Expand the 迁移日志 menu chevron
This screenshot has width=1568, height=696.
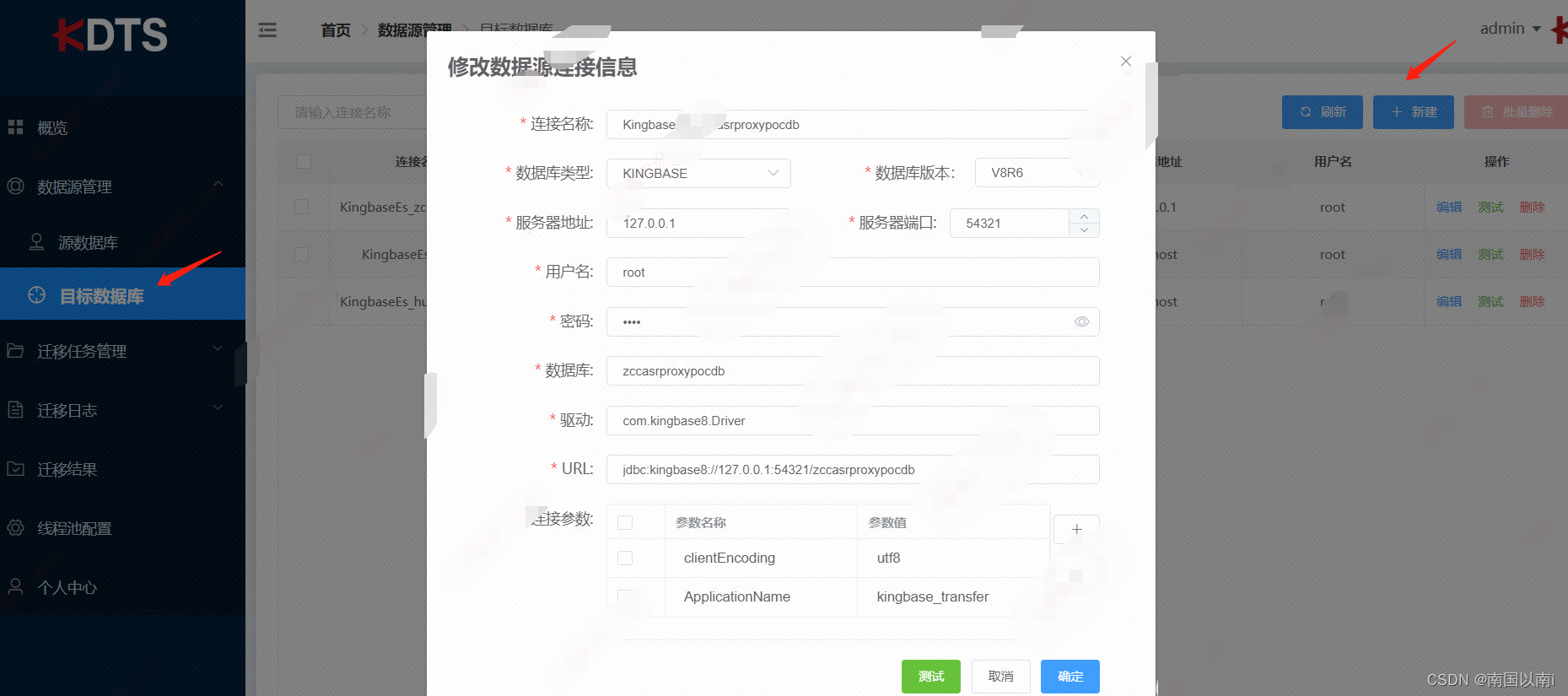[218, 407]
